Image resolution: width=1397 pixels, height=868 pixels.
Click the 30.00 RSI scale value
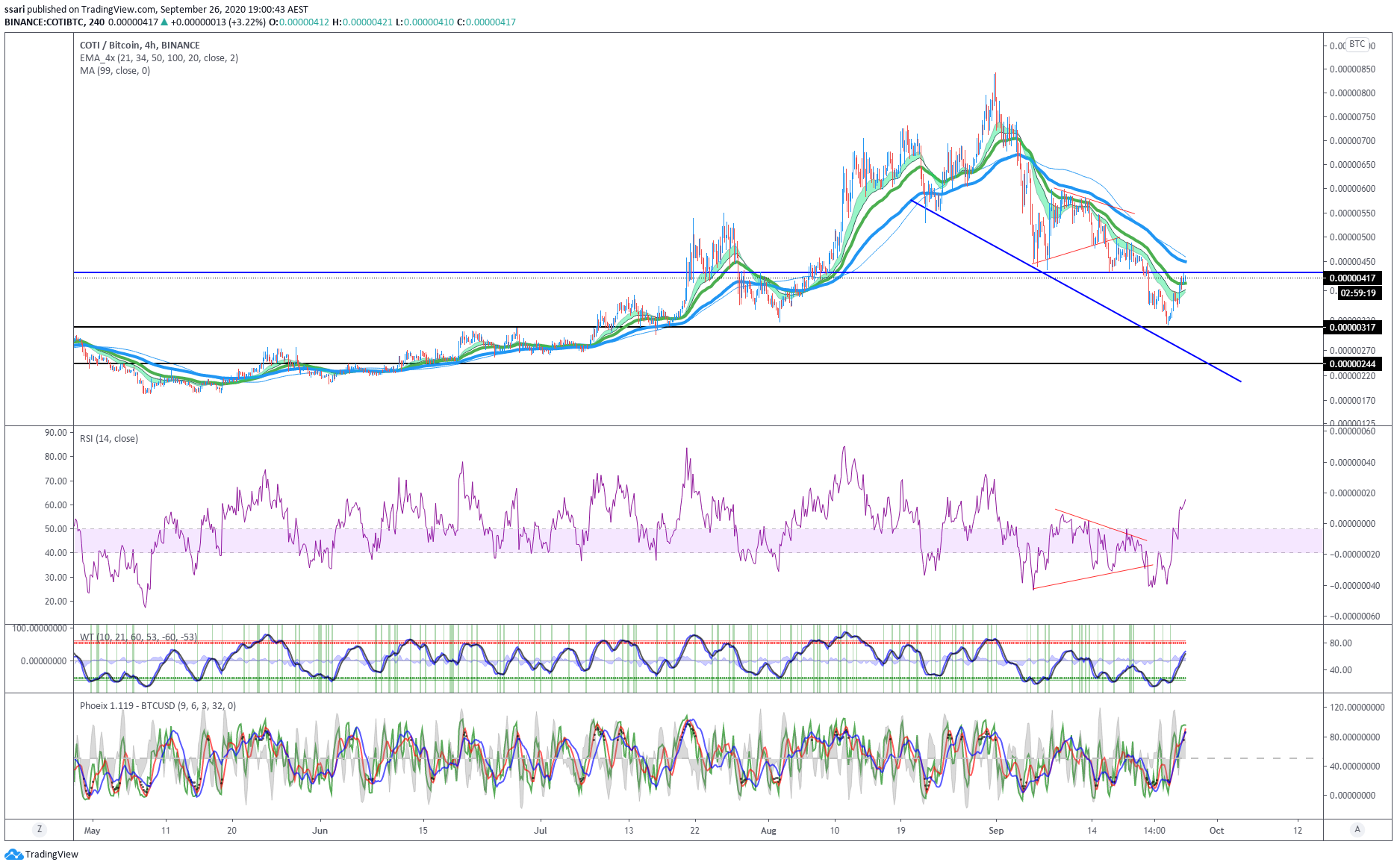pyautogui.click(x=56, y=577)
